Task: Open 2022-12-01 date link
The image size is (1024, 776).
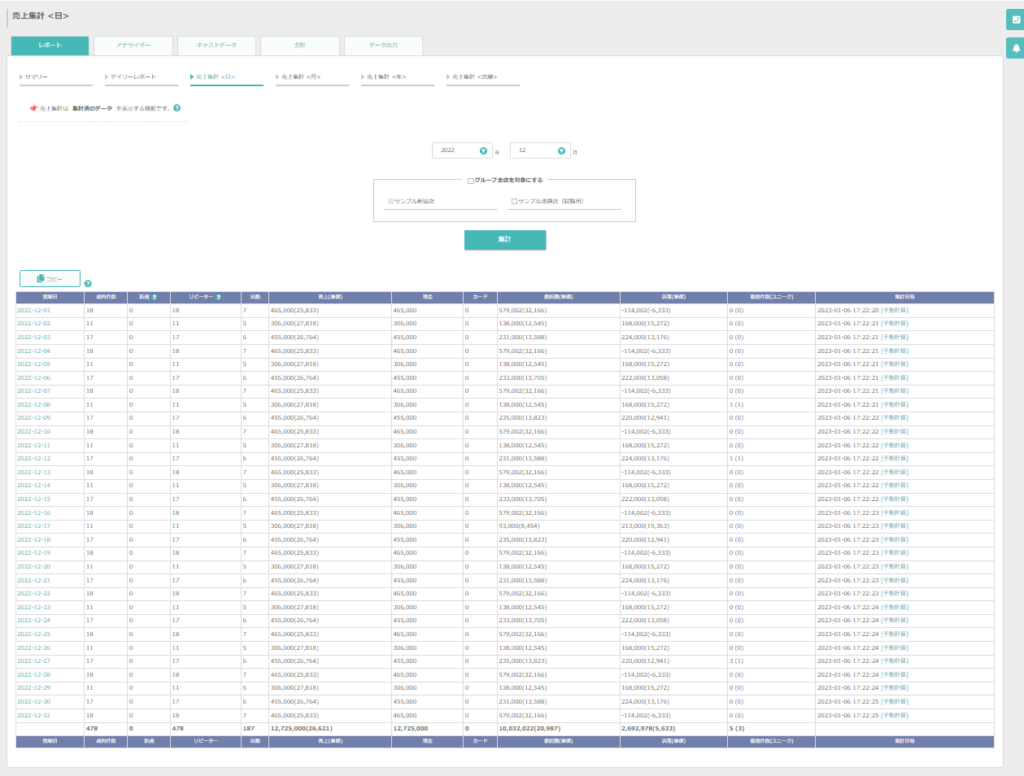Action: click(x=33, y=310)
